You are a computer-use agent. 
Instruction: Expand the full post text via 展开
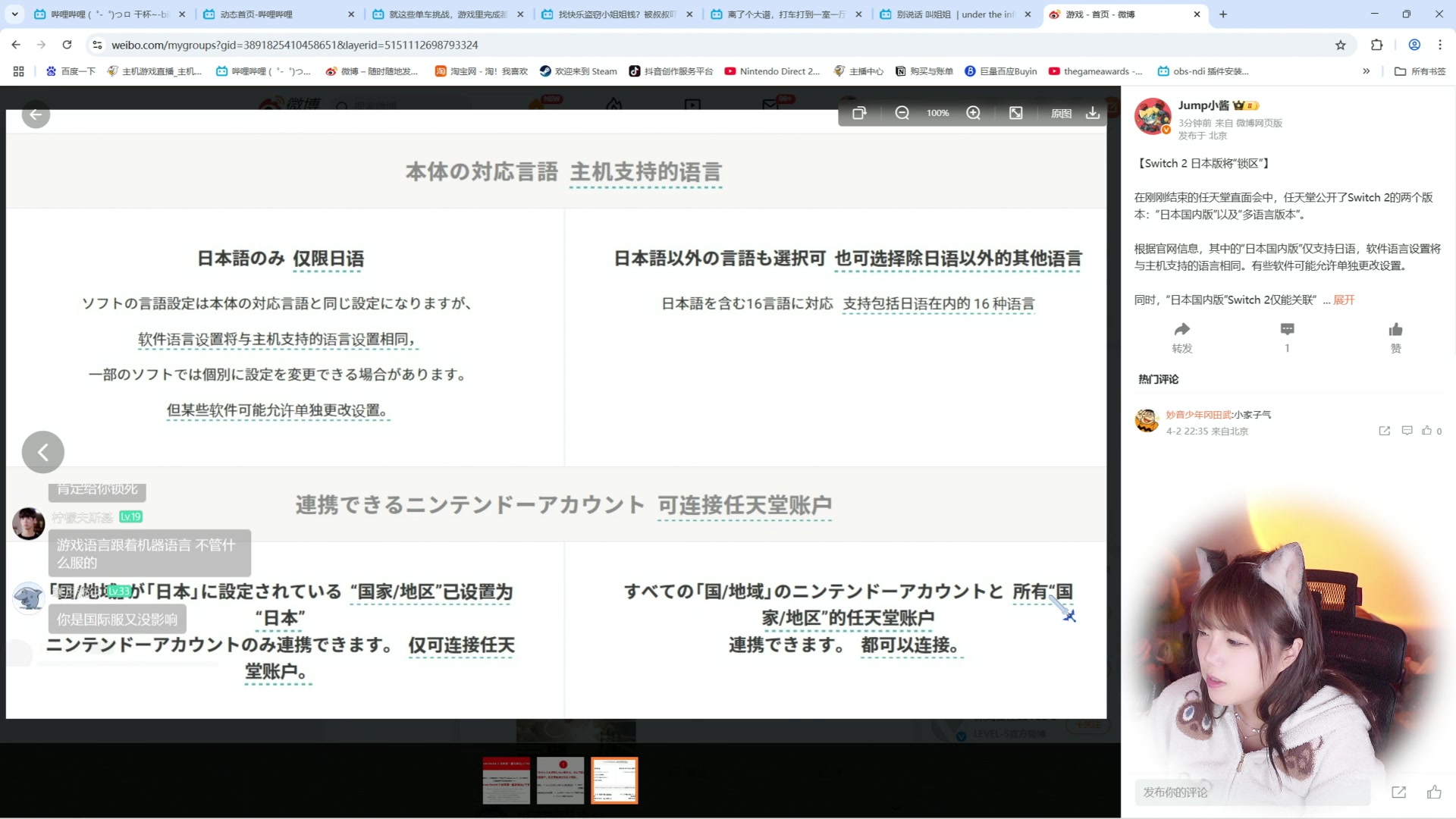(1344, 300)
